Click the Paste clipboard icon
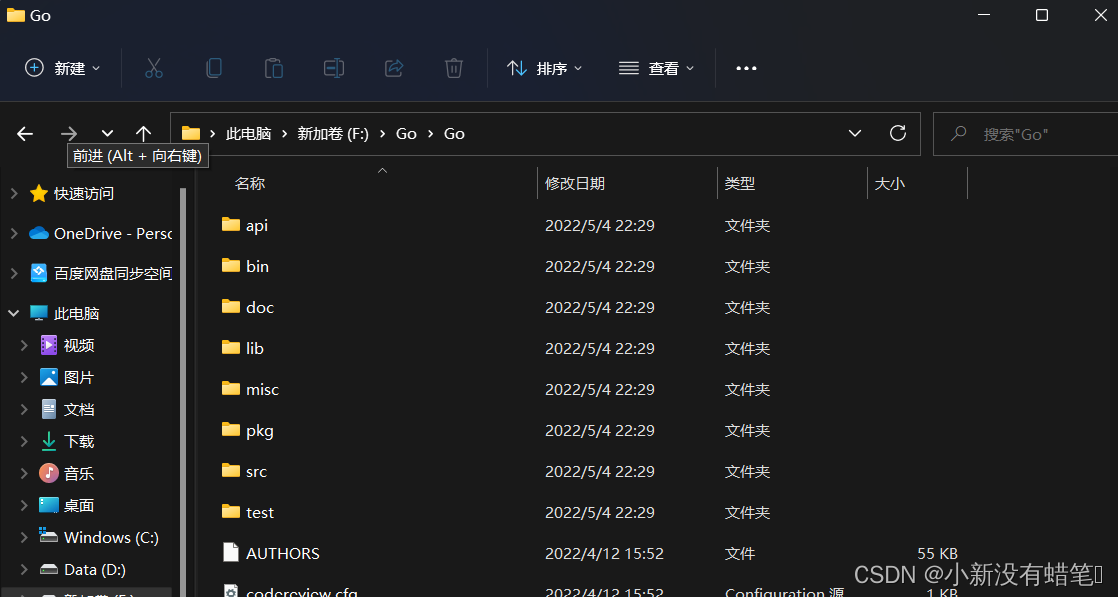Screen dimensions: 1118x597 pos(274,68)
